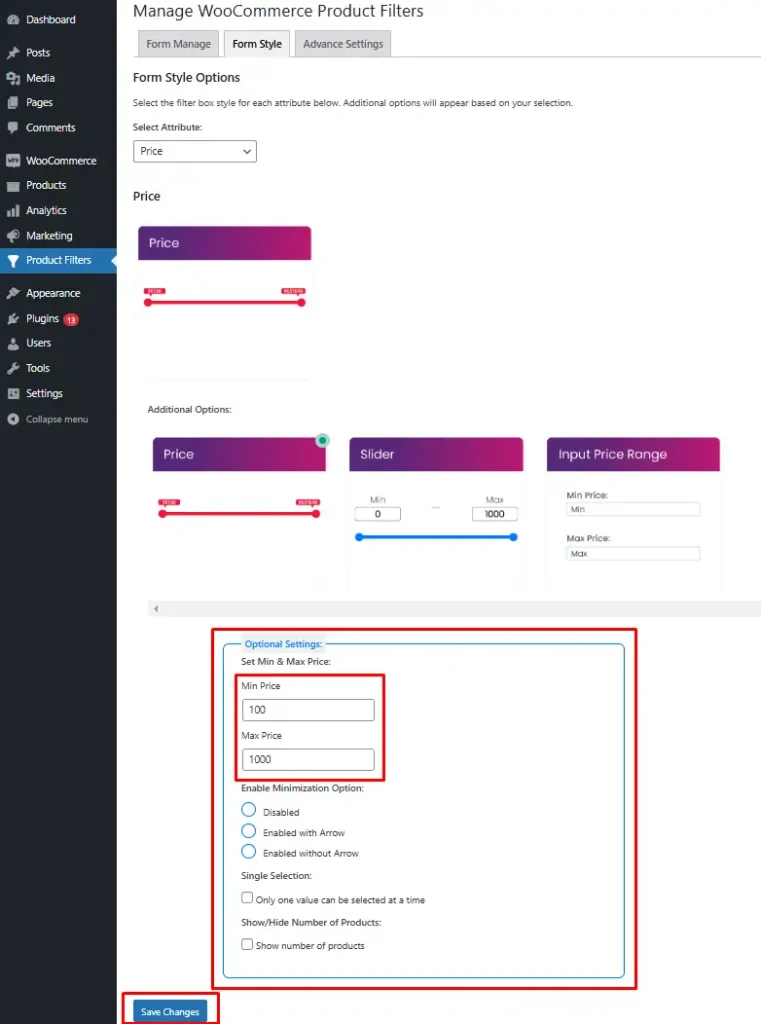761x1024 pixels.
Task: Click the Max Price input field with 1000
Action: pyautogui.click(x=308, y=760)
